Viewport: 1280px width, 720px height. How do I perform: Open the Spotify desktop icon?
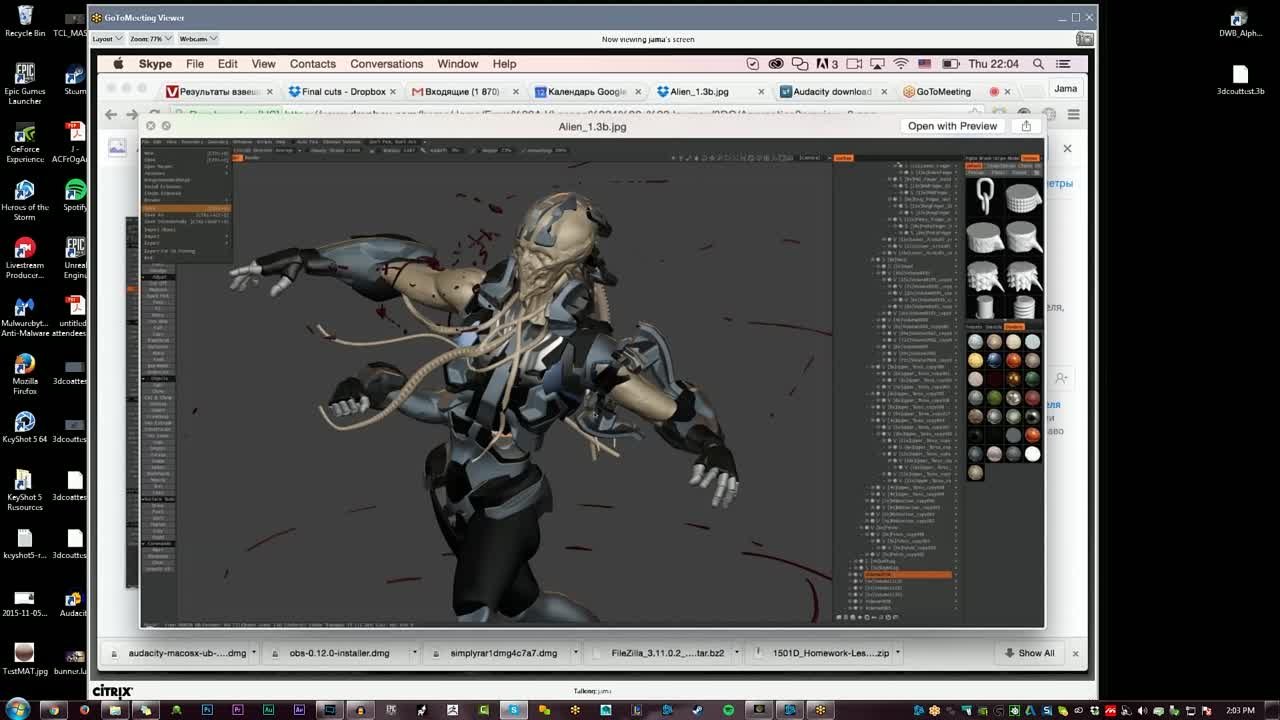[75, 195]
